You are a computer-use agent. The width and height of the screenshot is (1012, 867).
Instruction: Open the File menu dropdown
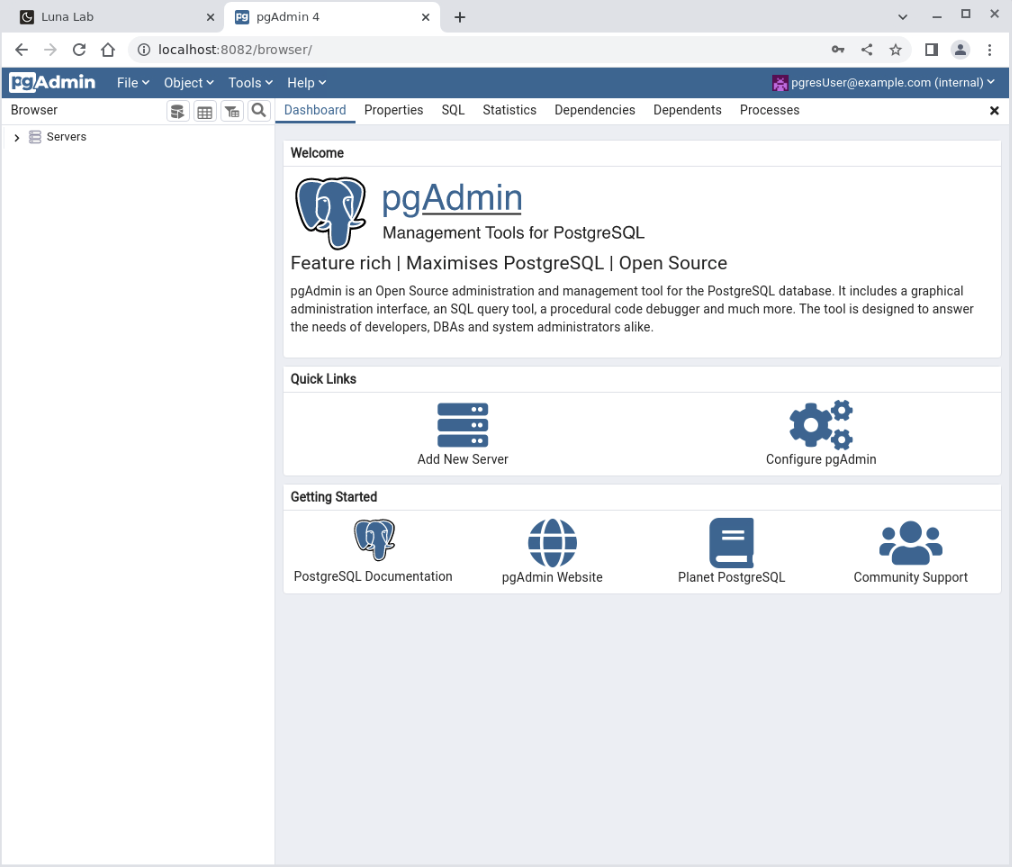click(133, 83)
